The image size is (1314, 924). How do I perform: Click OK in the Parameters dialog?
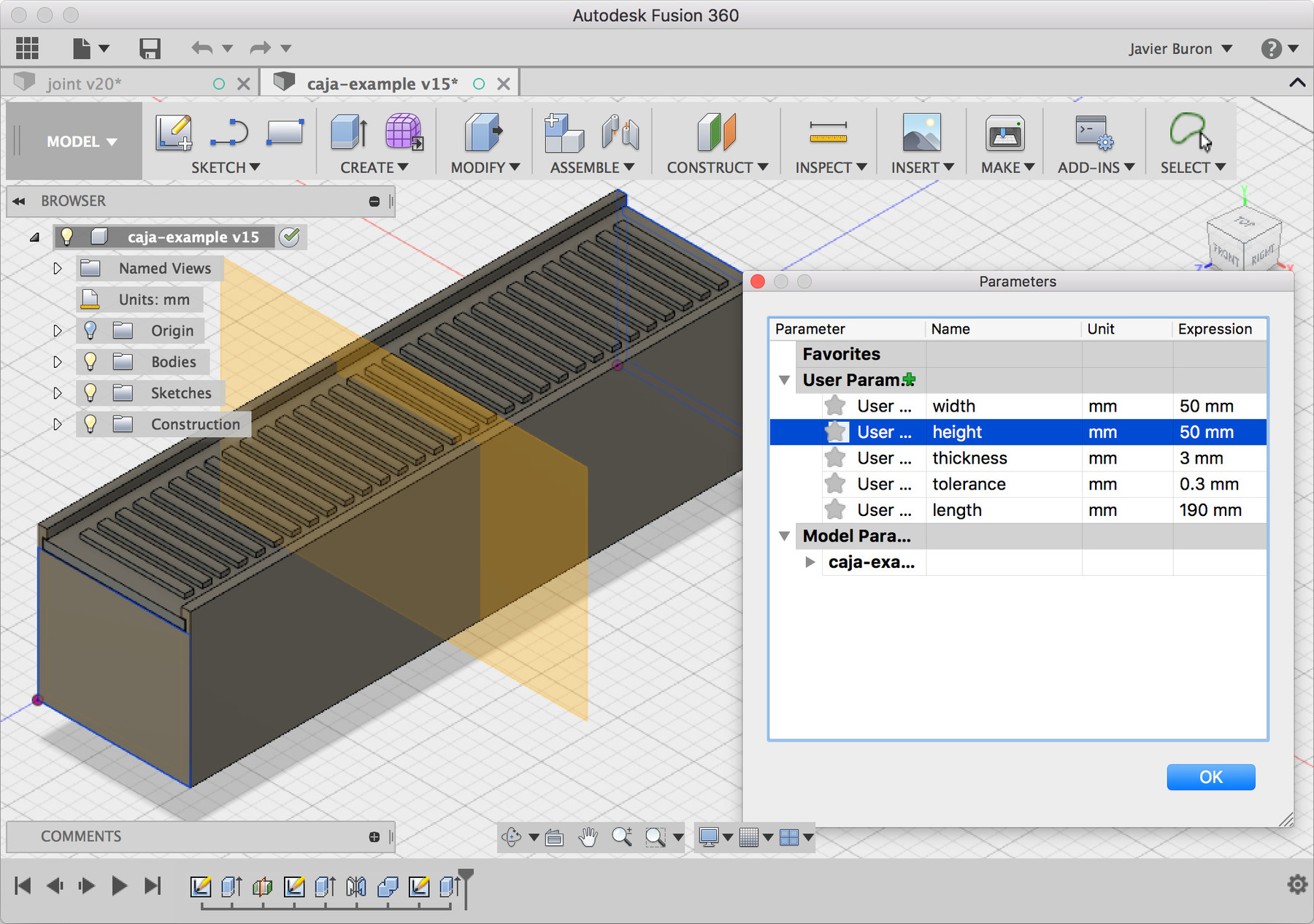[x=1211, y=777]
